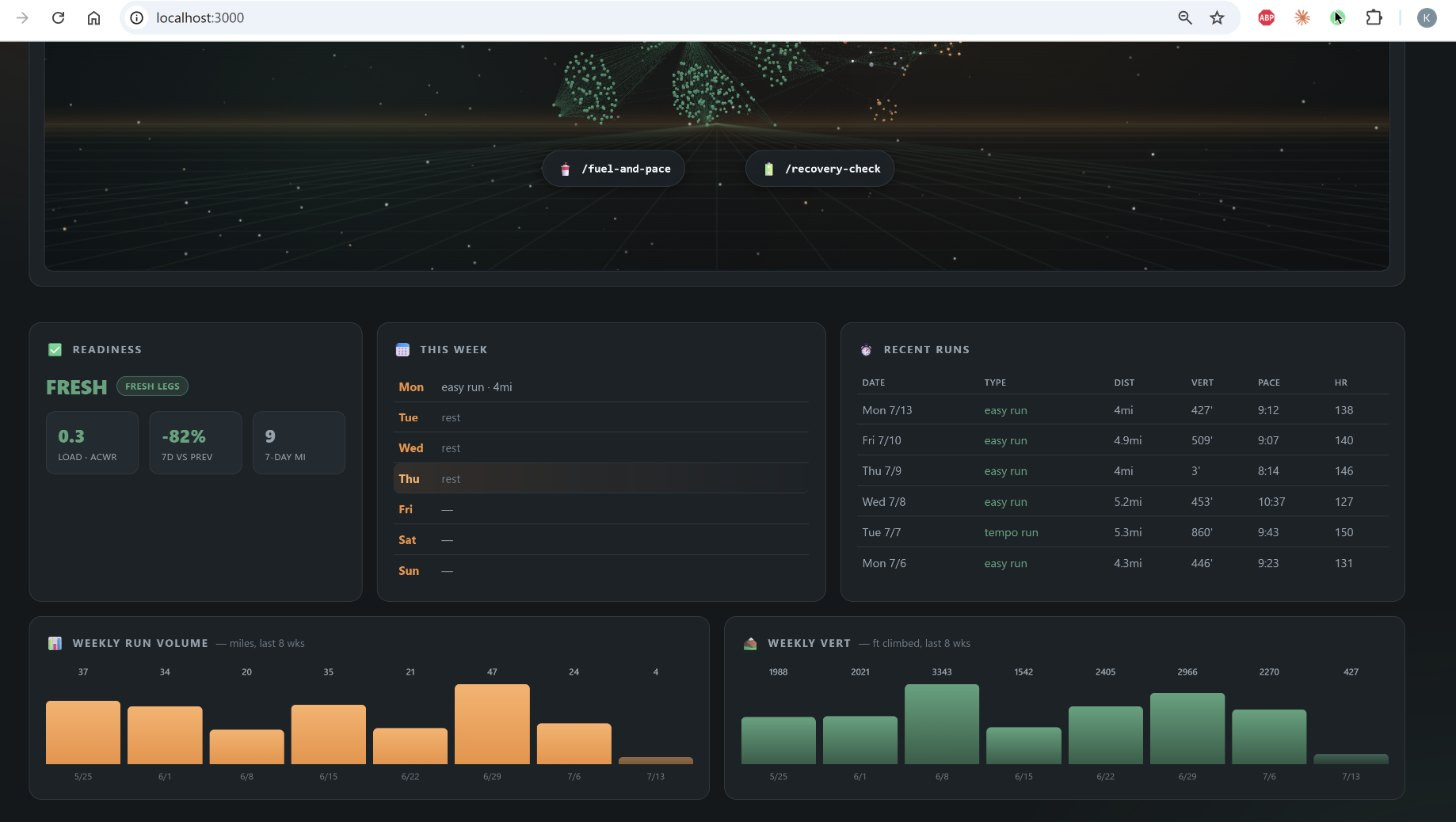
Task: Click the 6/29 run volume bar
Action: point(492,724)
